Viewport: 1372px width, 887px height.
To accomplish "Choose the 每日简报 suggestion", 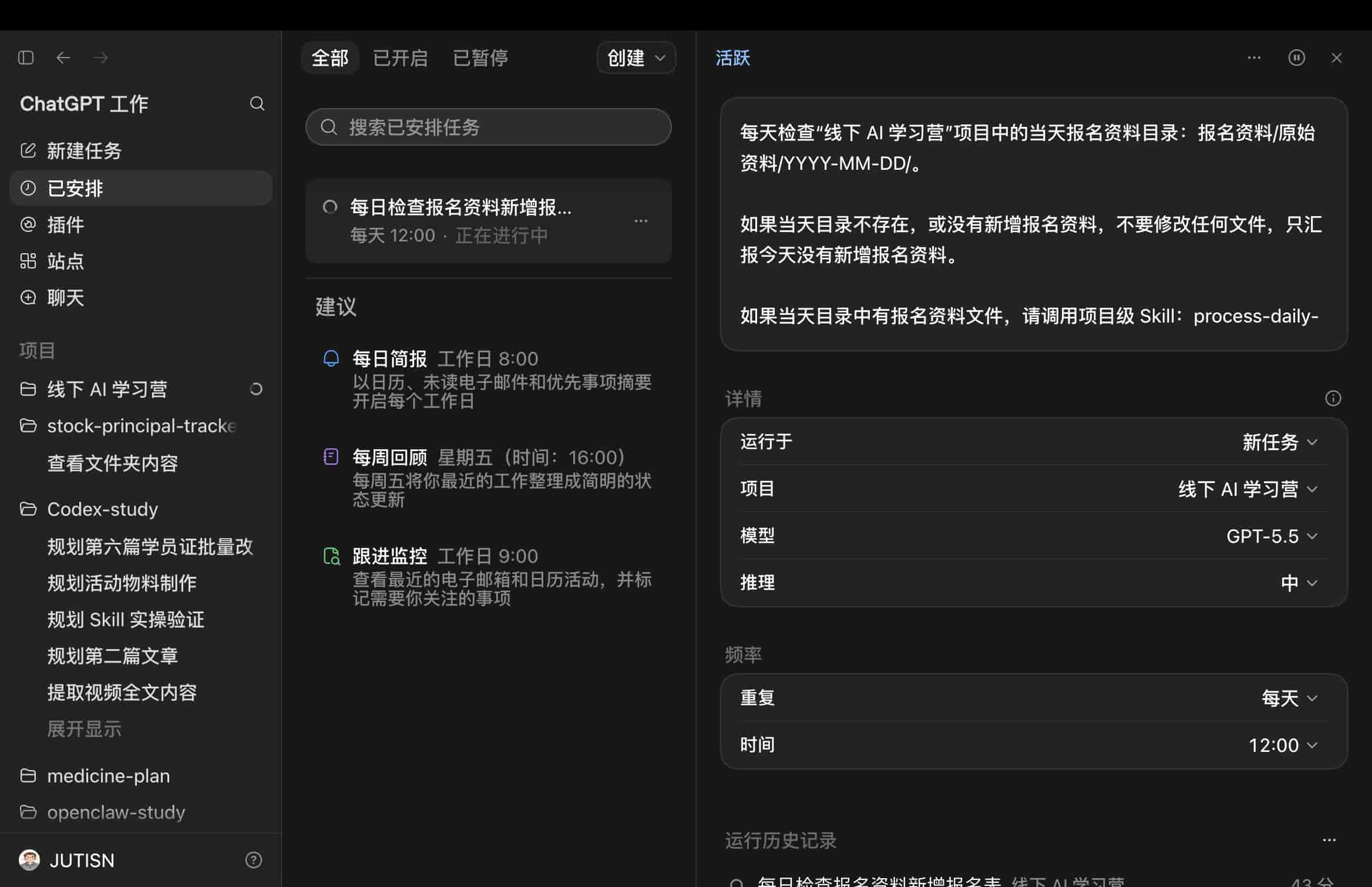I will (488, 379).
